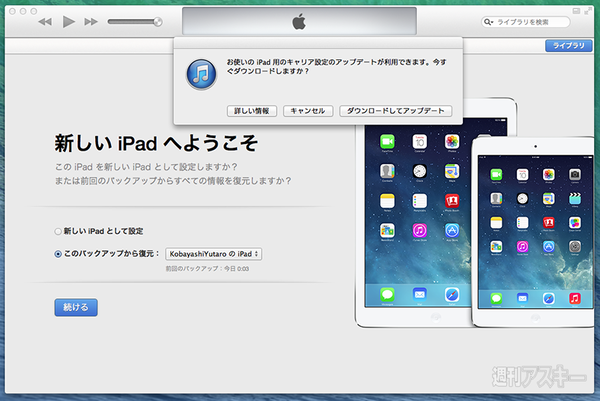Click the Apple logo status display
The image size is (600, 401).
click(x=299, y=21)
